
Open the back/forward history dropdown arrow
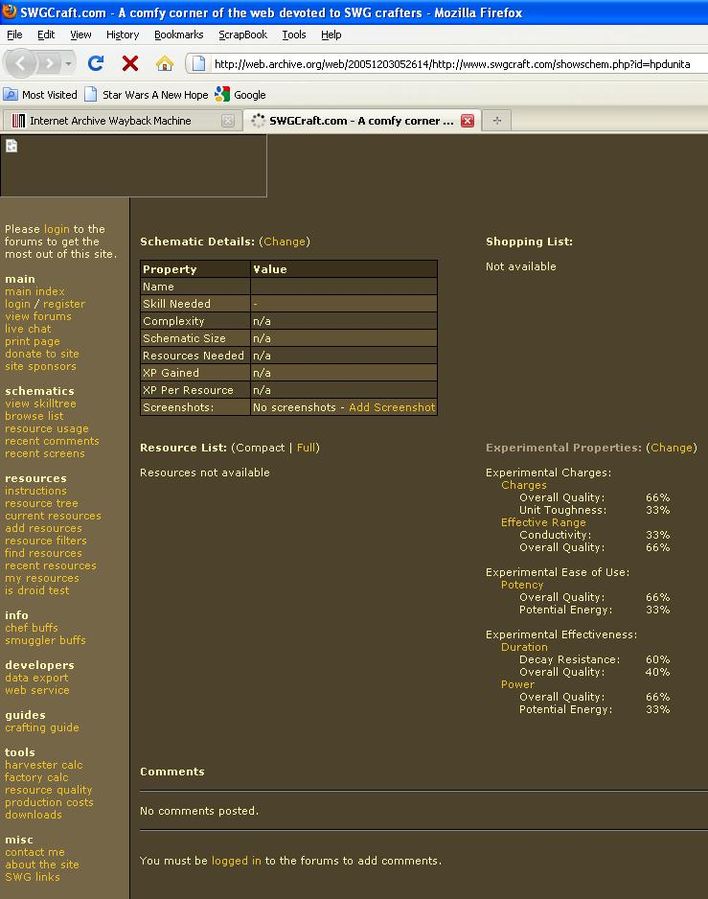(69, 64)
